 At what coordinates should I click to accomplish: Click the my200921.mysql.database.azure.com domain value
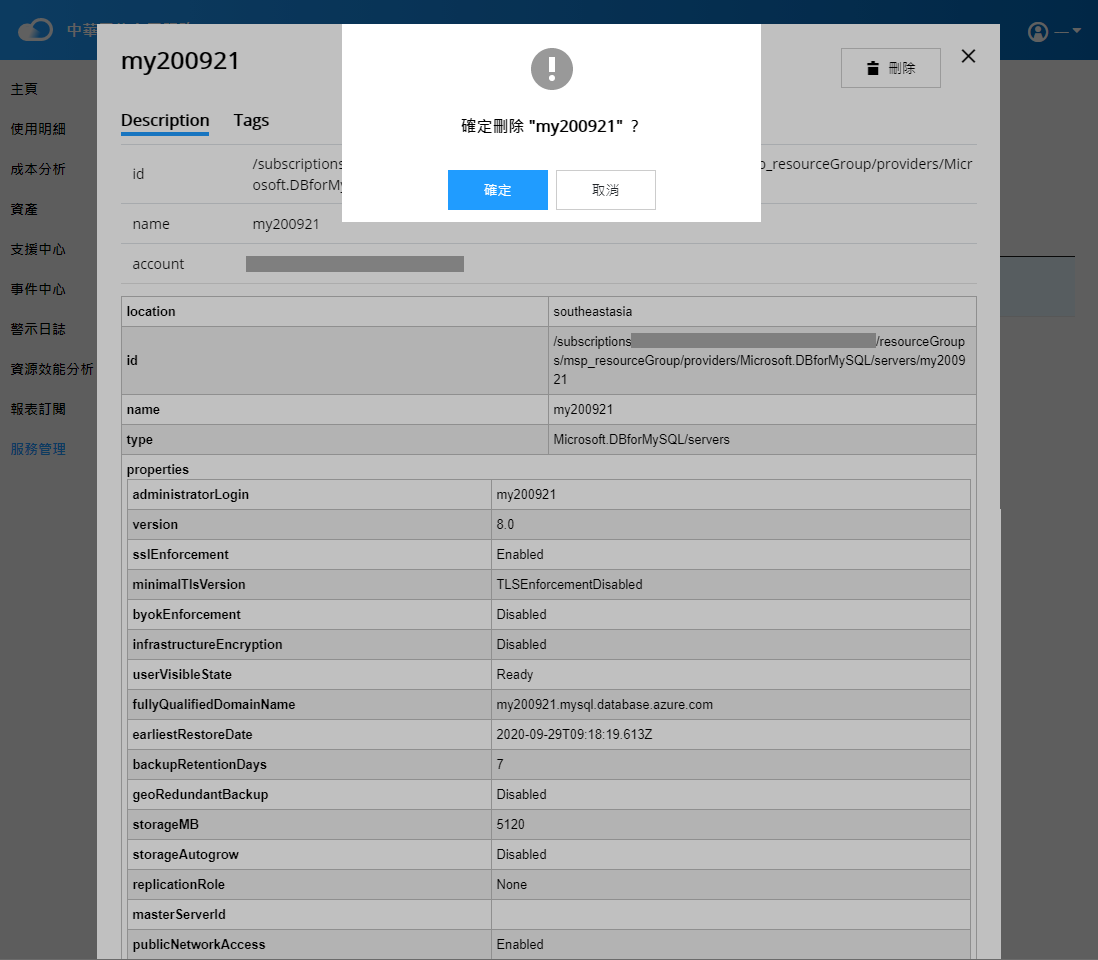click(x=604, y=704)
